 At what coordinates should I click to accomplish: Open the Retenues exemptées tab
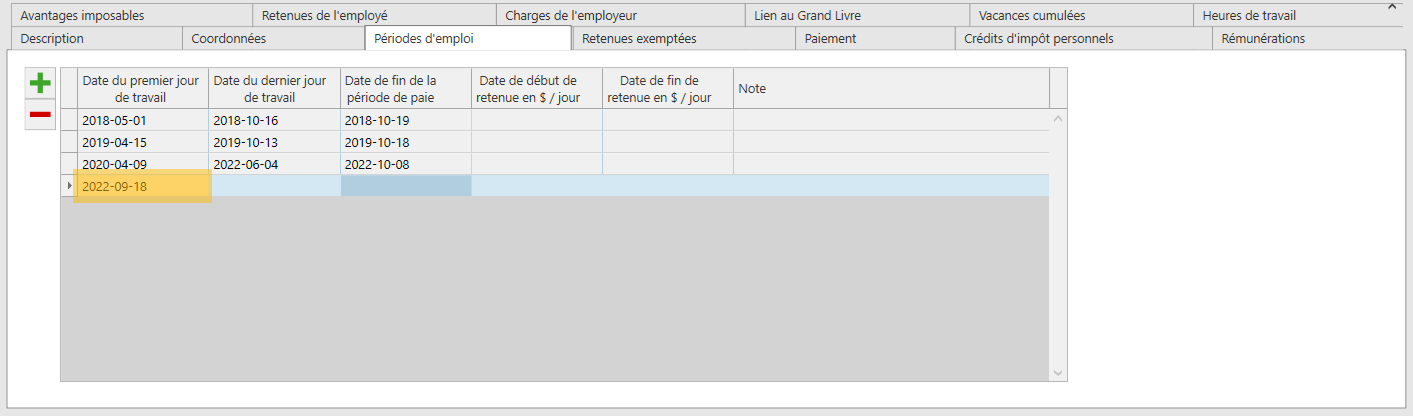[683, 39]
